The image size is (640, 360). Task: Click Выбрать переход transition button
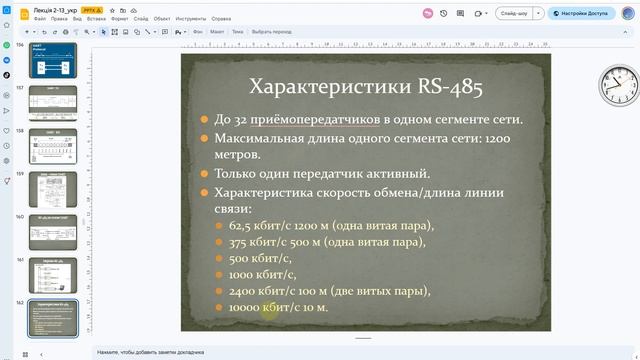pyautogui.click(x=271, y=32)
